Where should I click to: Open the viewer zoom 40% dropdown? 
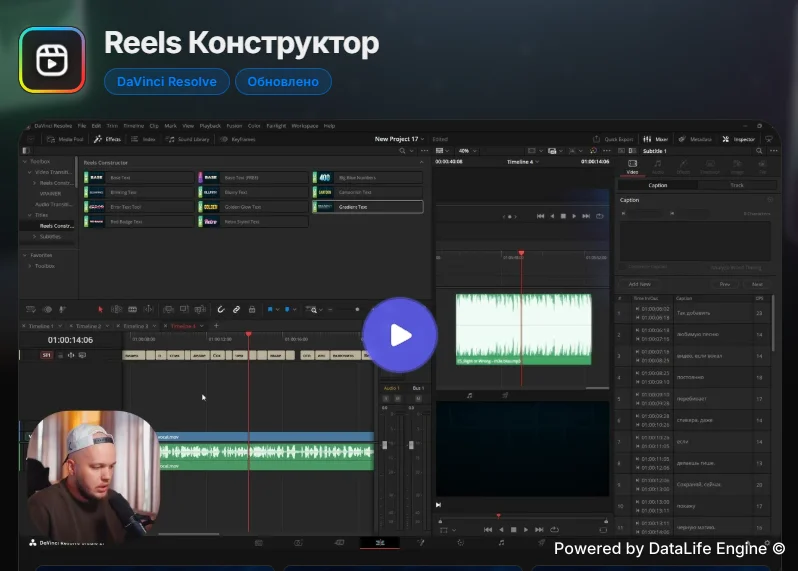[x=467, y=151]
